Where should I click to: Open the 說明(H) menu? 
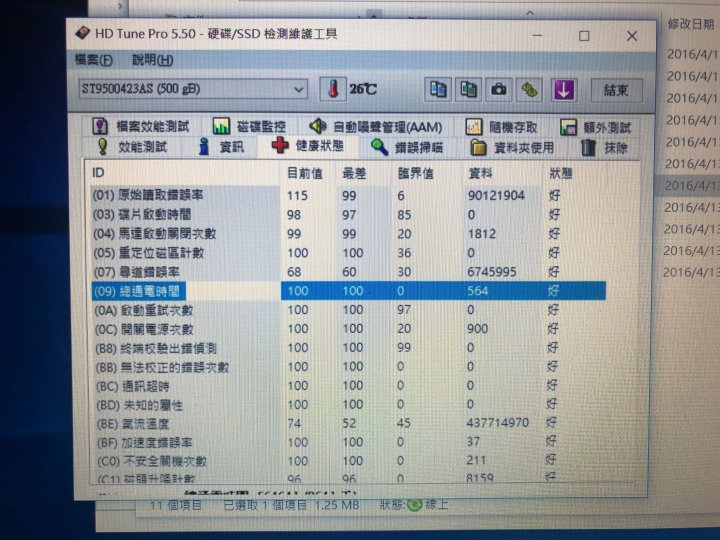coord(152,60)
